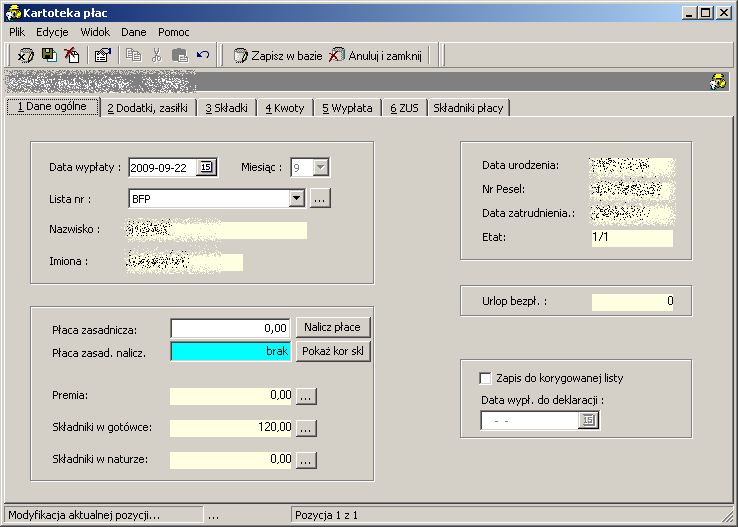Switch to 4 Kwoty tab
The height and width of the screenshot is (527, 738).
pyautogui.click(x=285, y=108)
